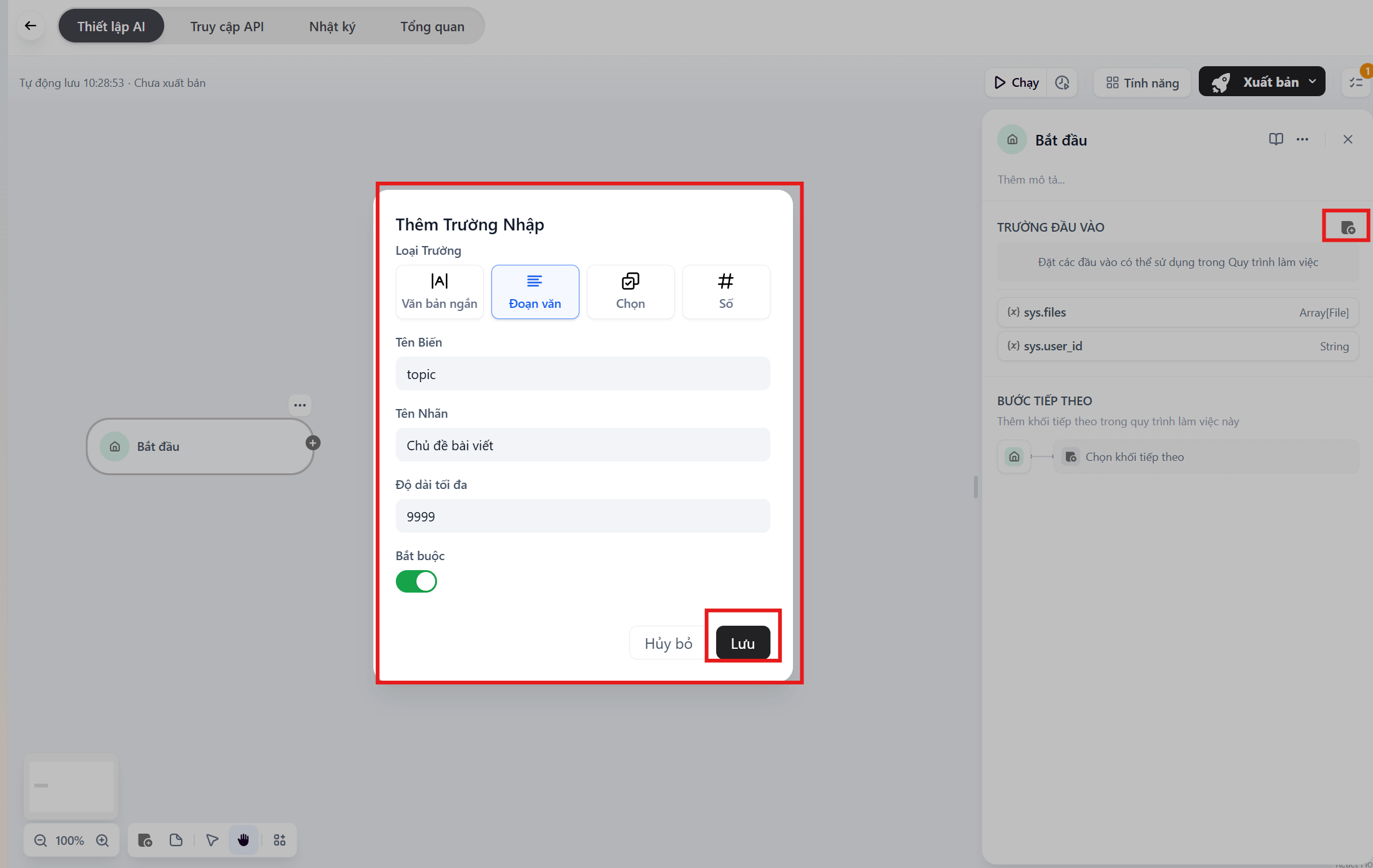Screen dimensions: 1373x868
Task: Click add input field icon
Action: coord(1347,227)
